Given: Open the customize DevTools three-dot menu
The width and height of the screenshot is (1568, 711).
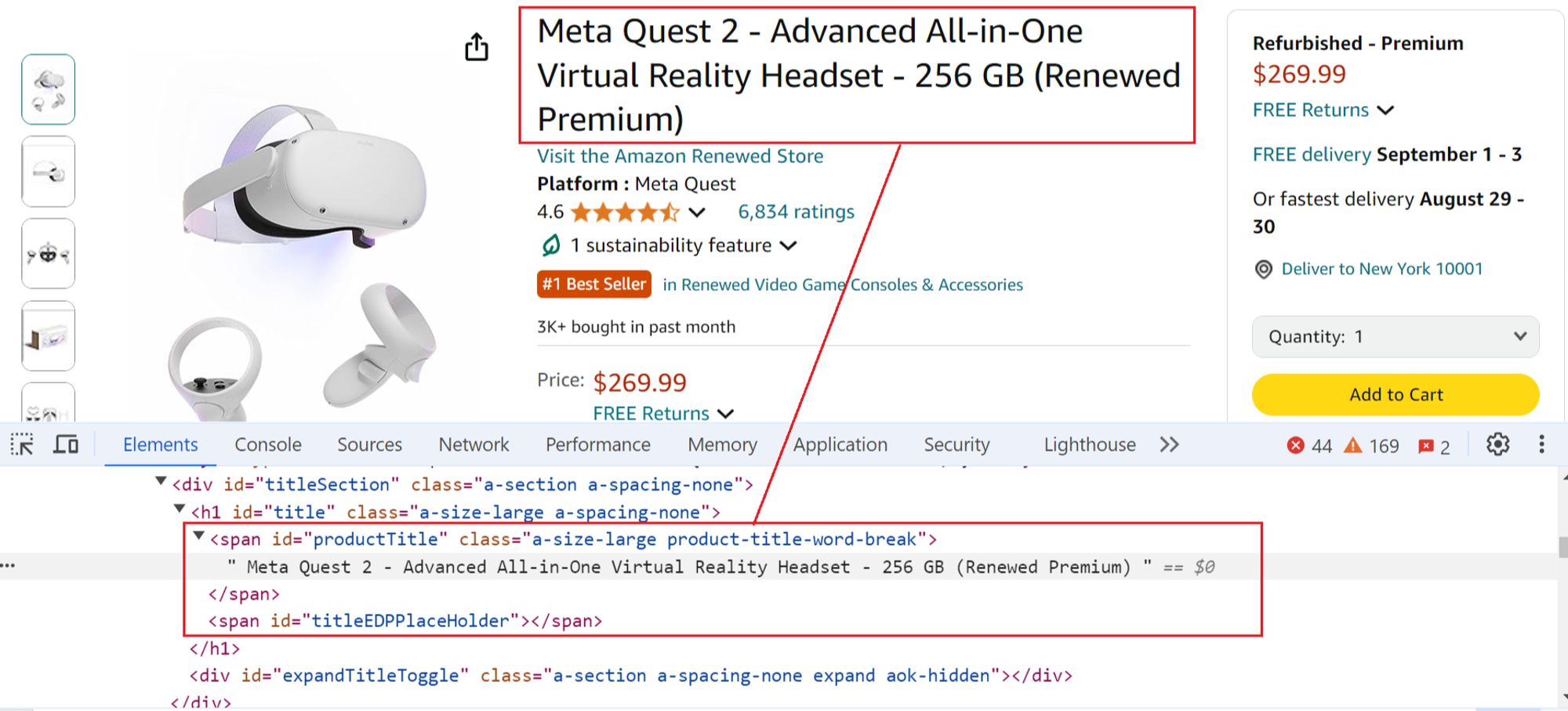Looking at the screenshot, I should pyautogui.click(x=1541, y=444).
